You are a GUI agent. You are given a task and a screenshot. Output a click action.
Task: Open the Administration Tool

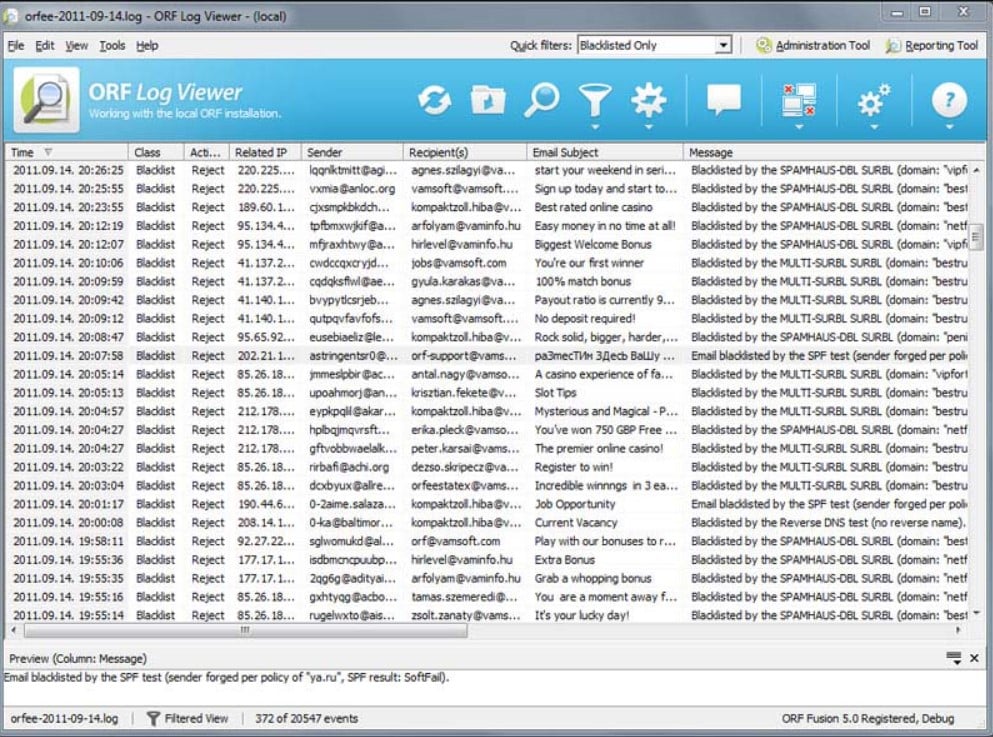point(813,46)
